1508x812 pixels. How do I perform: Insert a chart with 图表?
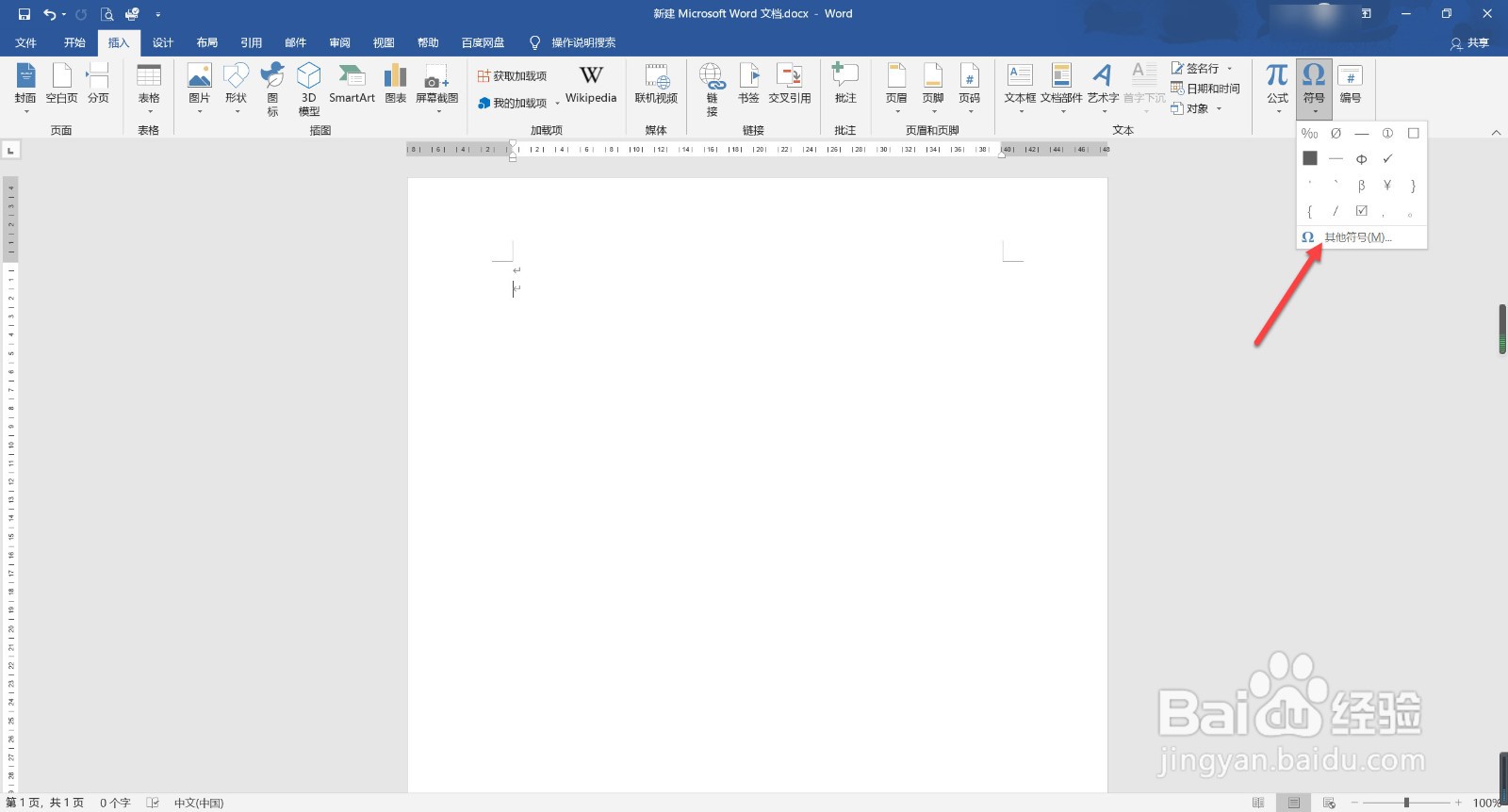coord(396,83)
